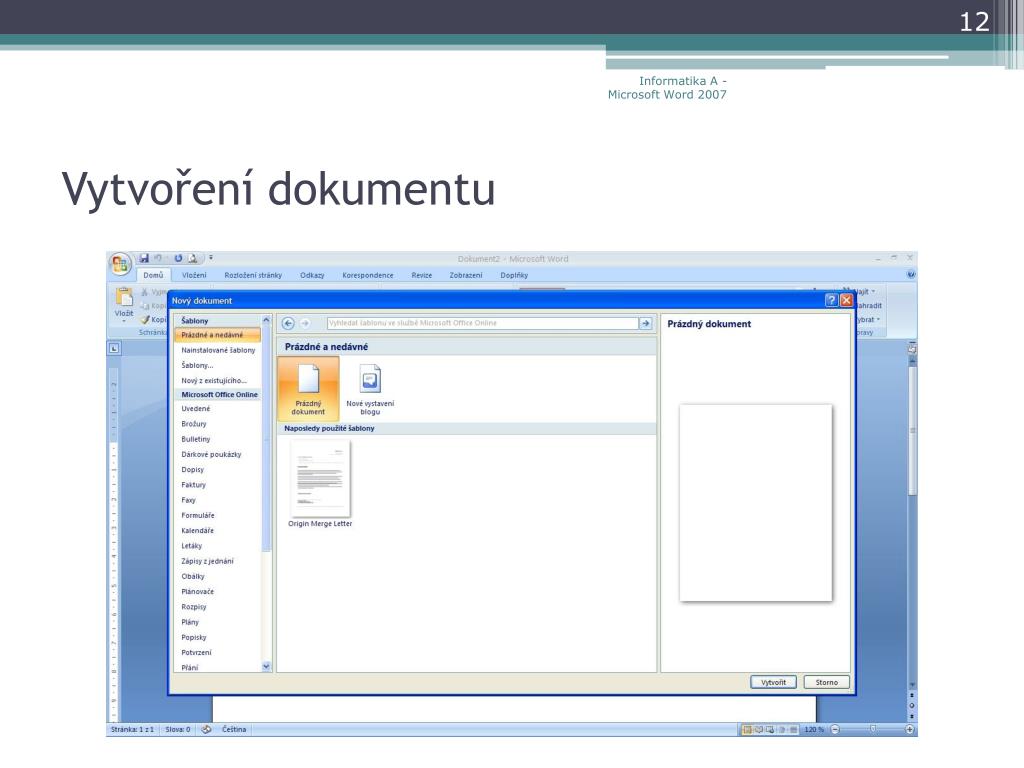Switch to Outline view icon
1024x768 pixels.
coord(782,730)
